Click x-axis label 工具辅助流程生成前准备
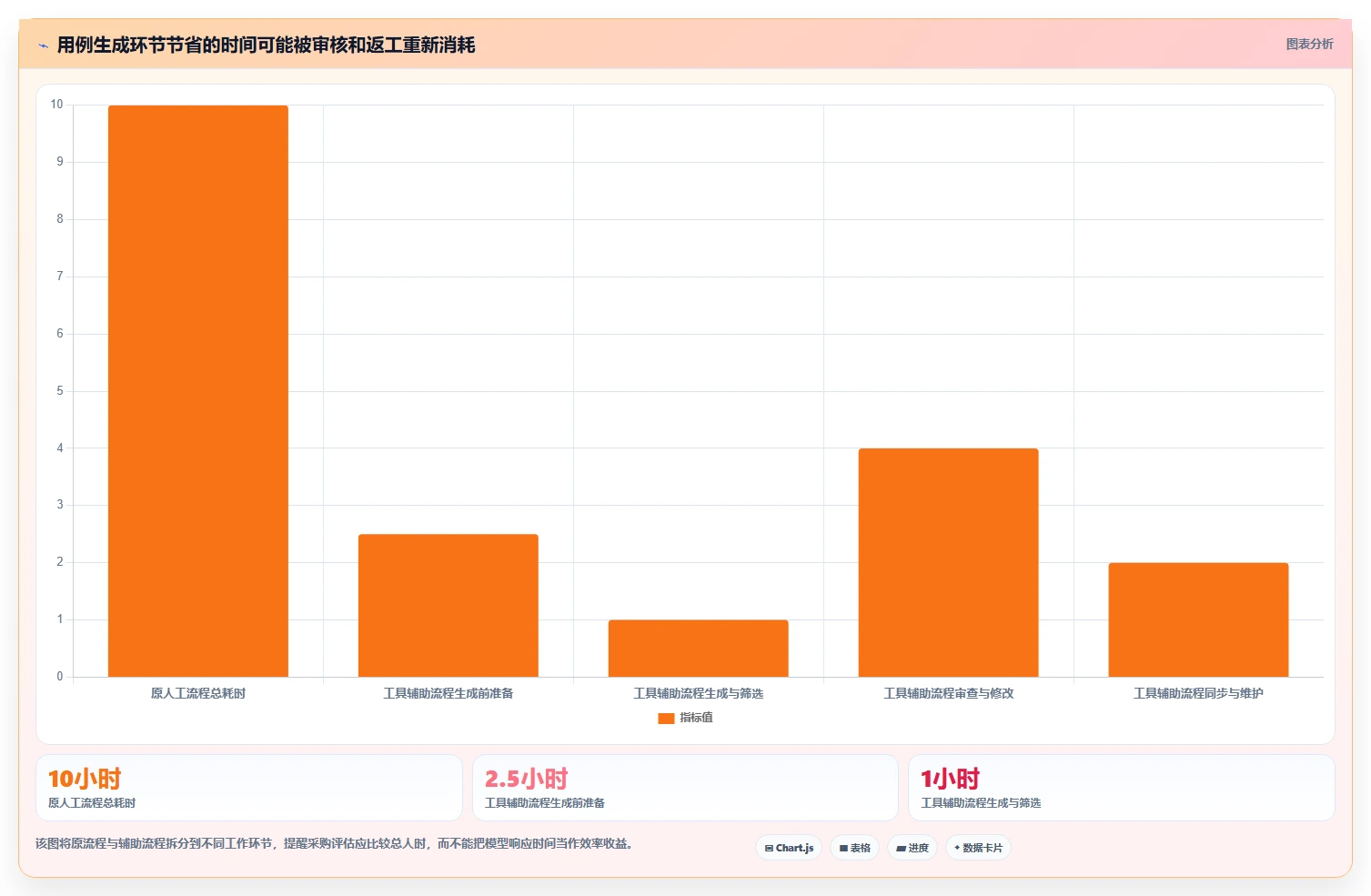 pyautogui.click(x=449, y=693)
